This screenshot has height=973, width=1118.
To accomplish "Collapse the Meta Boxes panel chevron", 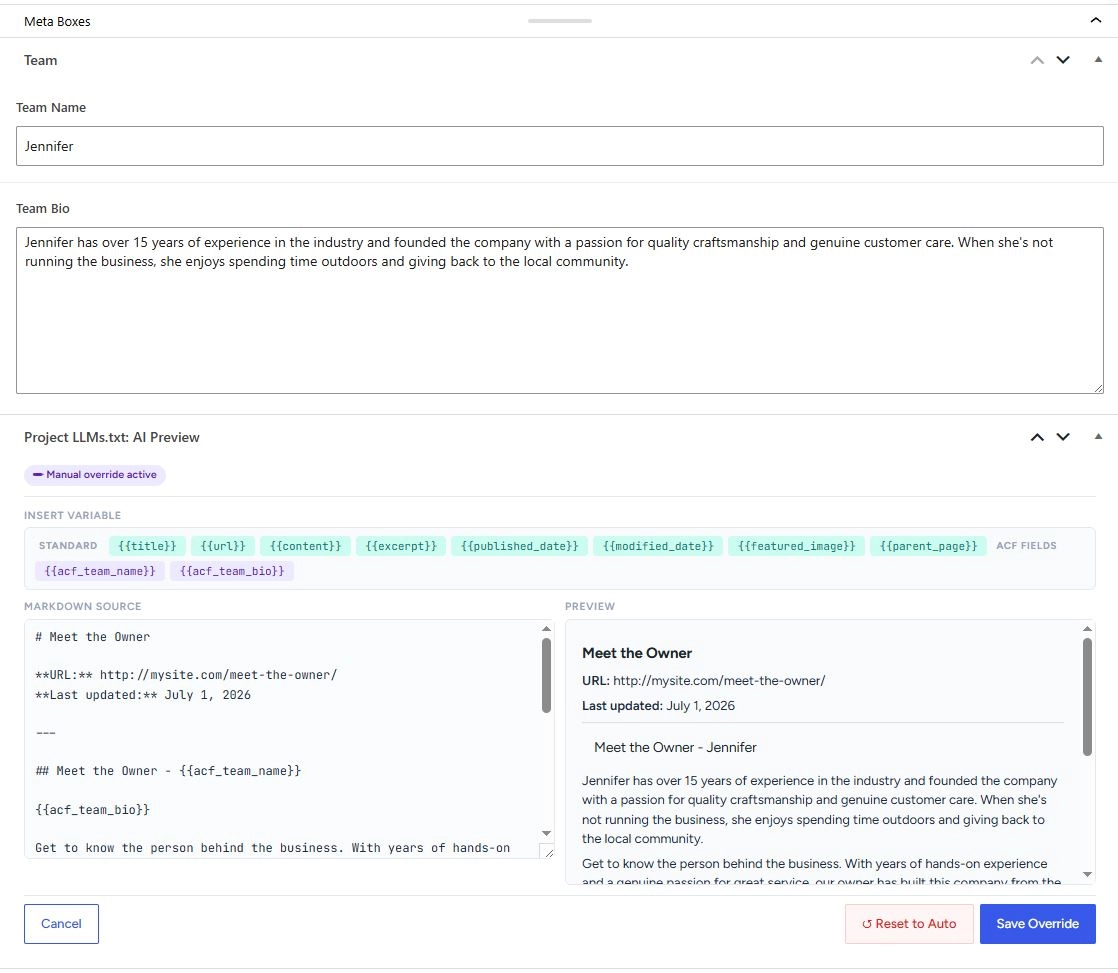I will (1095, 21).
